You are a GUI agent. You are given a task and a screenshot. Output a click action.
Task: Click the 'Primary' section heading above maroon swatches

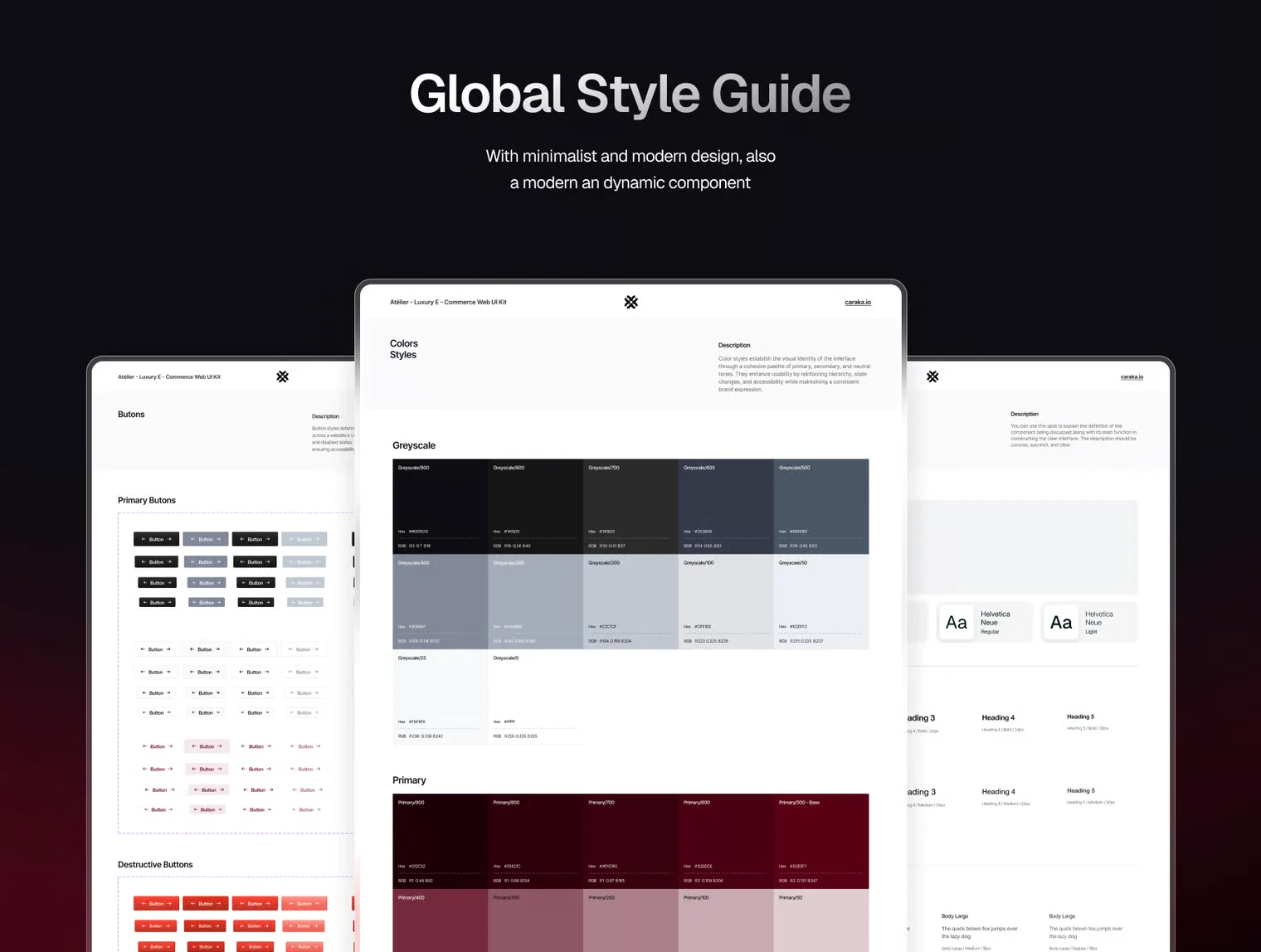coord(409,780)
